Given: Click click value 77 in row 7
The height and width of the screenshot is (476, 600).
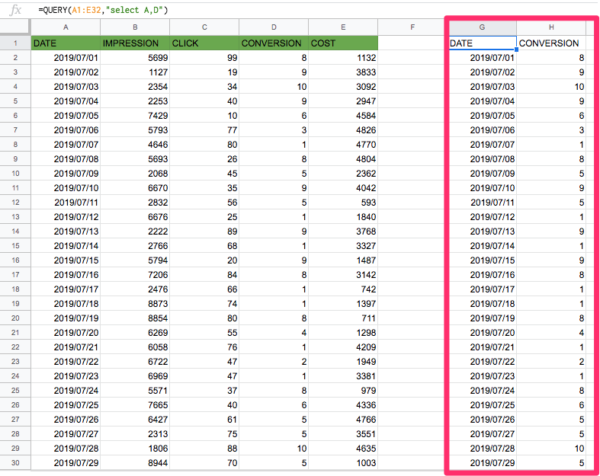Looking at the screenshot, I should 204,130.
